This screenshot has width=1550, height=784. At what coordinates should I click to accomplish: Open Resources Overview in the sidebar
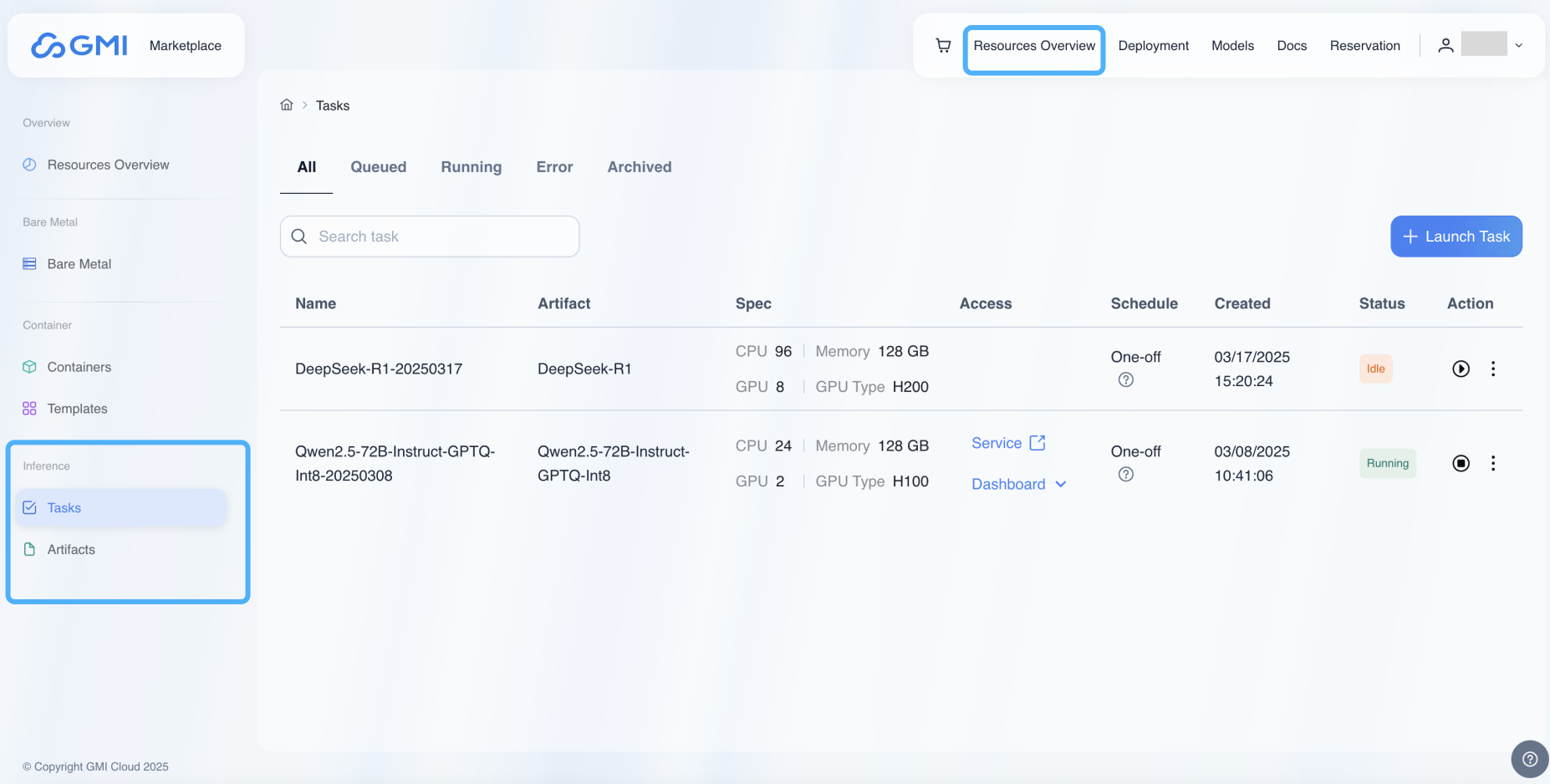108,165
